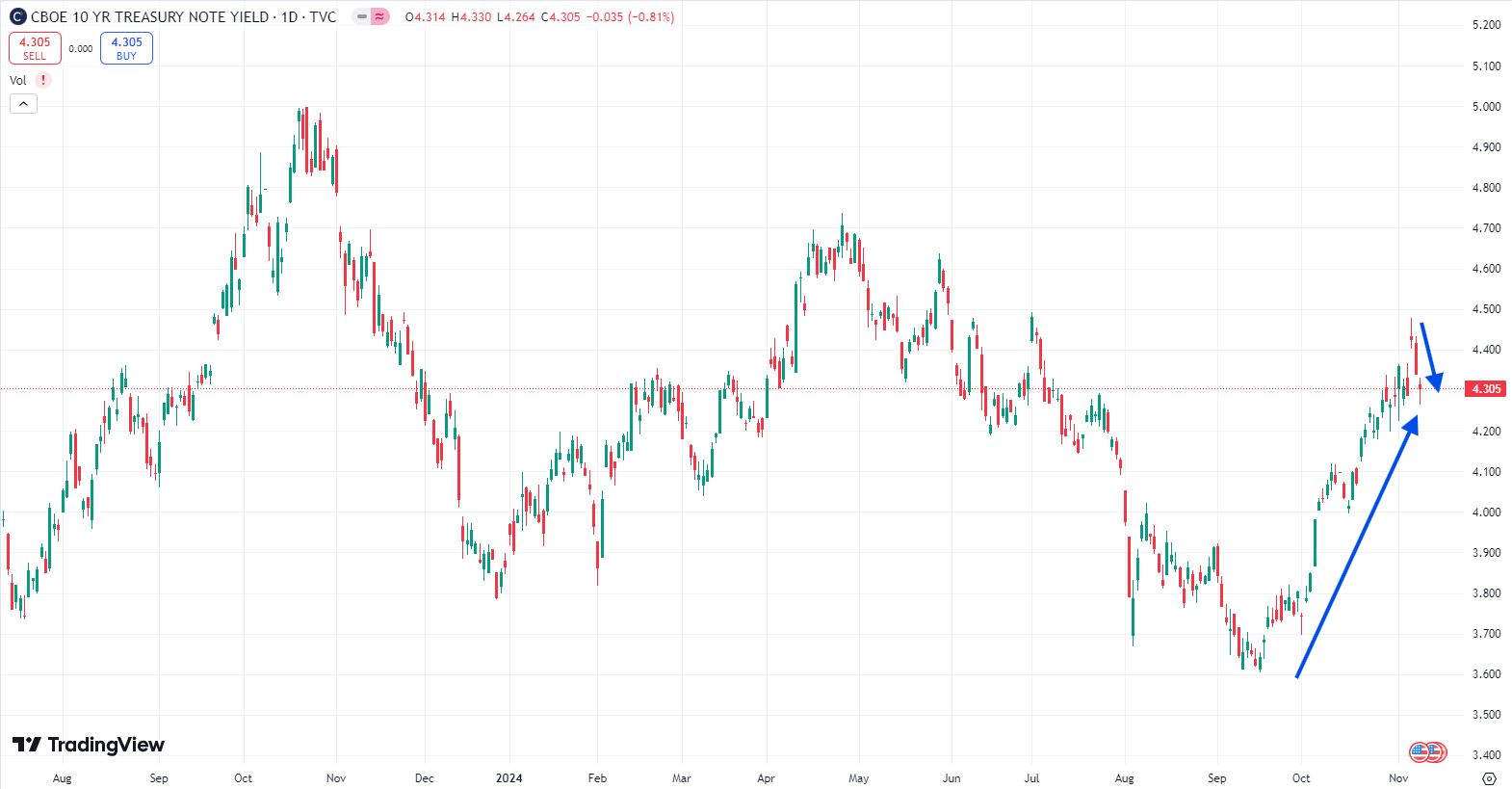The image size is (1512, 789).
Task: Click the gray market status pill icon
Action: point(361,16)
